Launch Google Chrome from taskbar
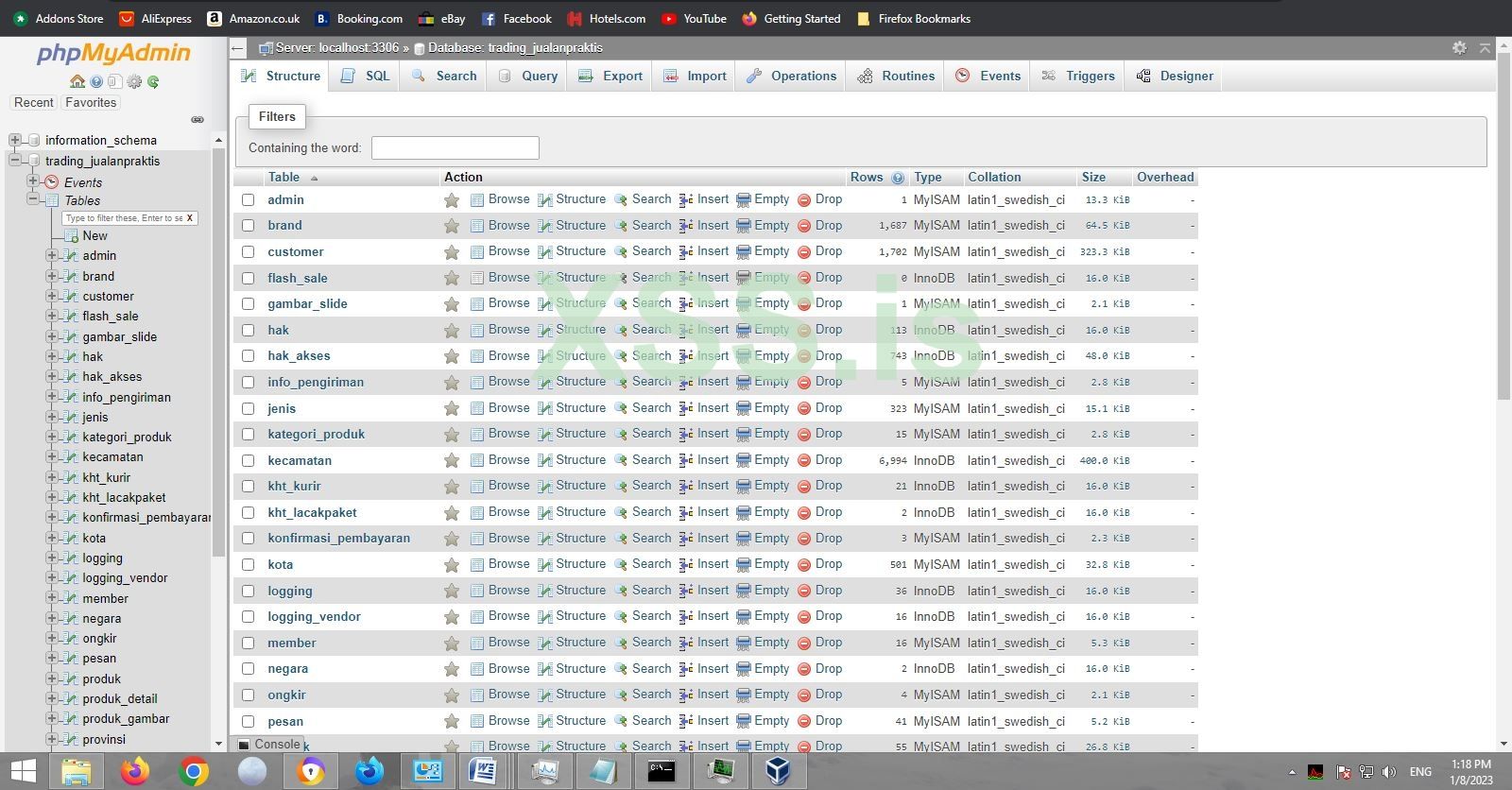The image size is (1512, 790). pyautogui.click(x=194, y=771)
